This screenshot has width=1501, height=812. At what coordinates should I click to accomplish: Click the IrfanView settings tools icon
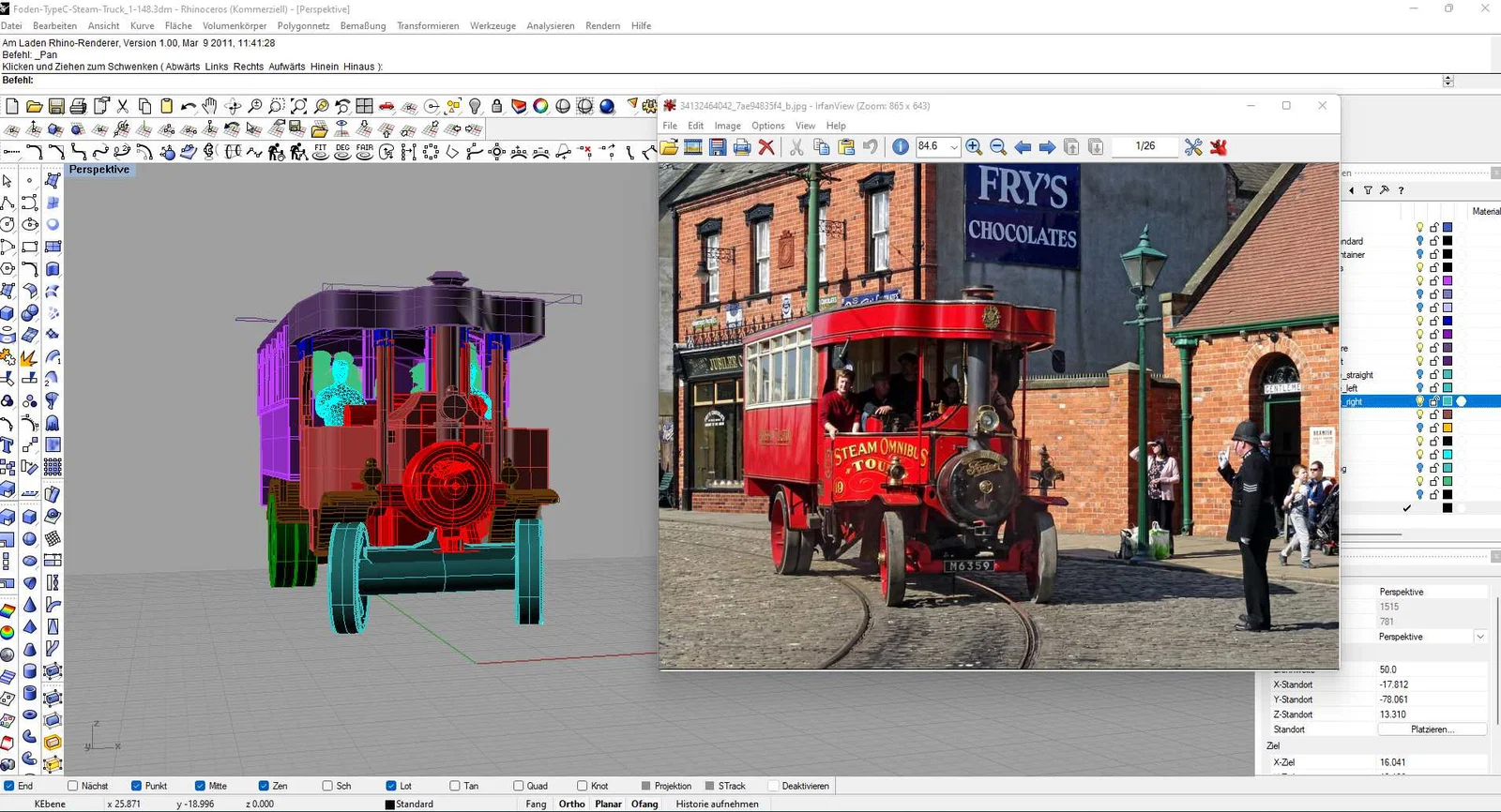click(x=1193, y=147)
